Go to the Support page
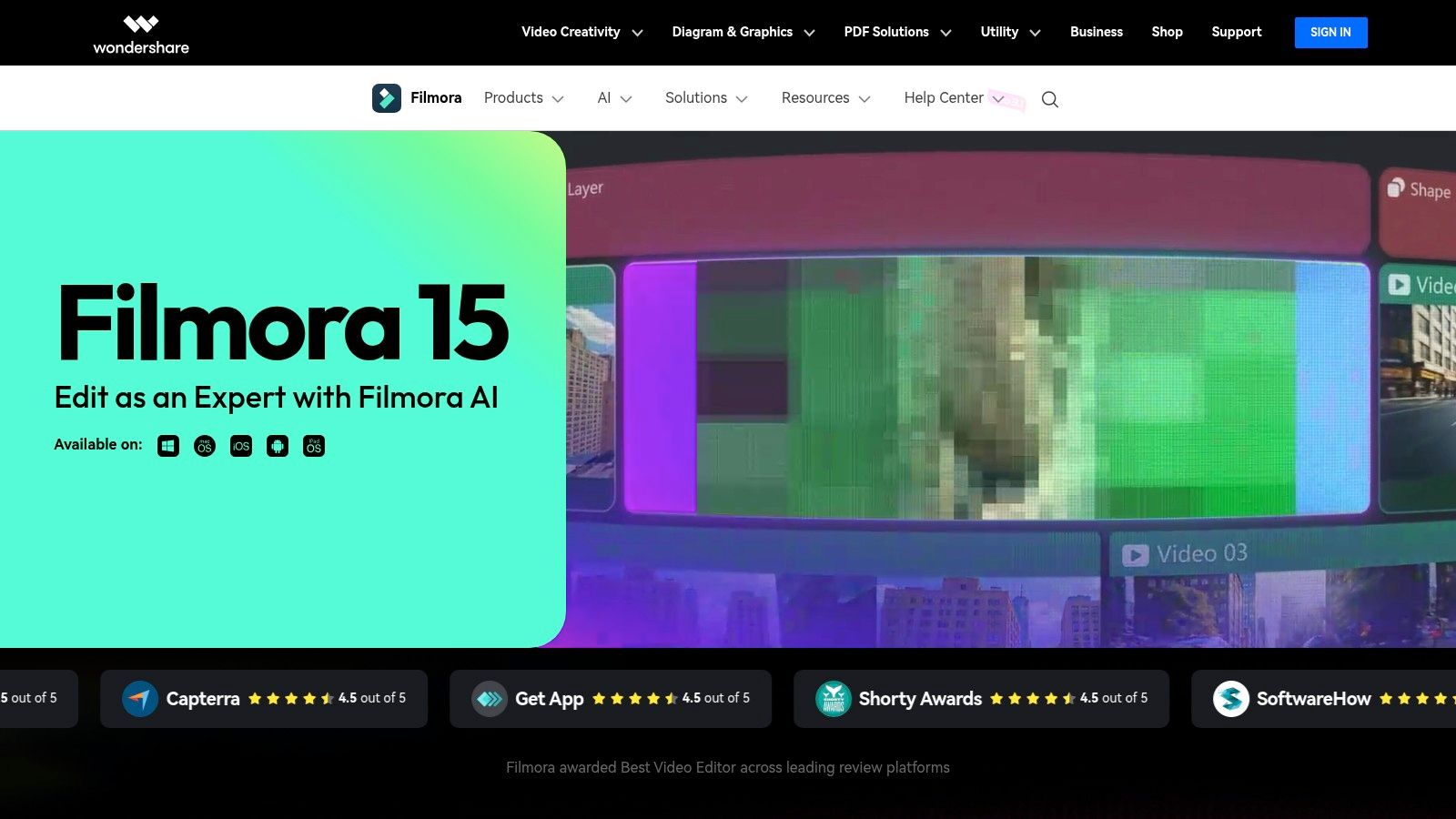 1237,32
